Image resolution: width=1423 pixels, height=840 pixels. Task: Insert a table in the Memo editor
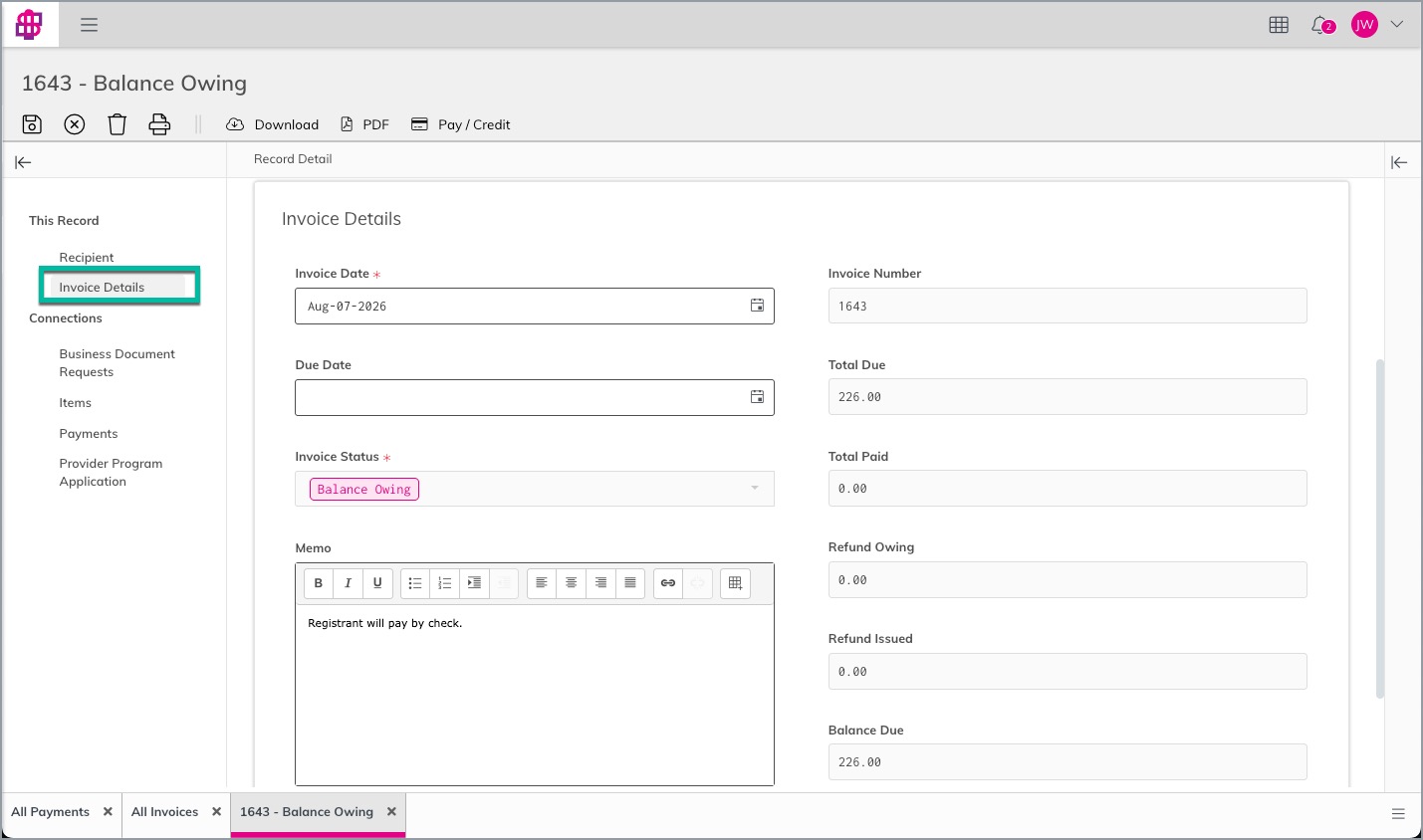(x=735, y=583)
